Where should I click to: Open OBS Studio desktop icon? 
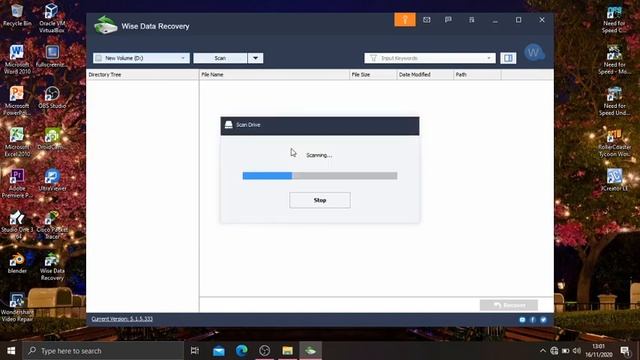52,97
